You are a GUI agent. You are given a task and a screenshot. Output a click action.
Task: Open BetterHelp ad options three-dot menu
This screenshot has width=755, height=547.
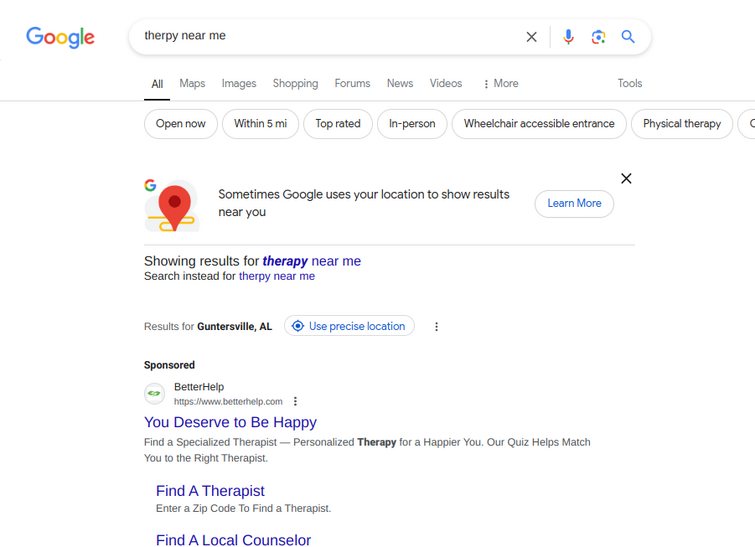click(295, 401)
